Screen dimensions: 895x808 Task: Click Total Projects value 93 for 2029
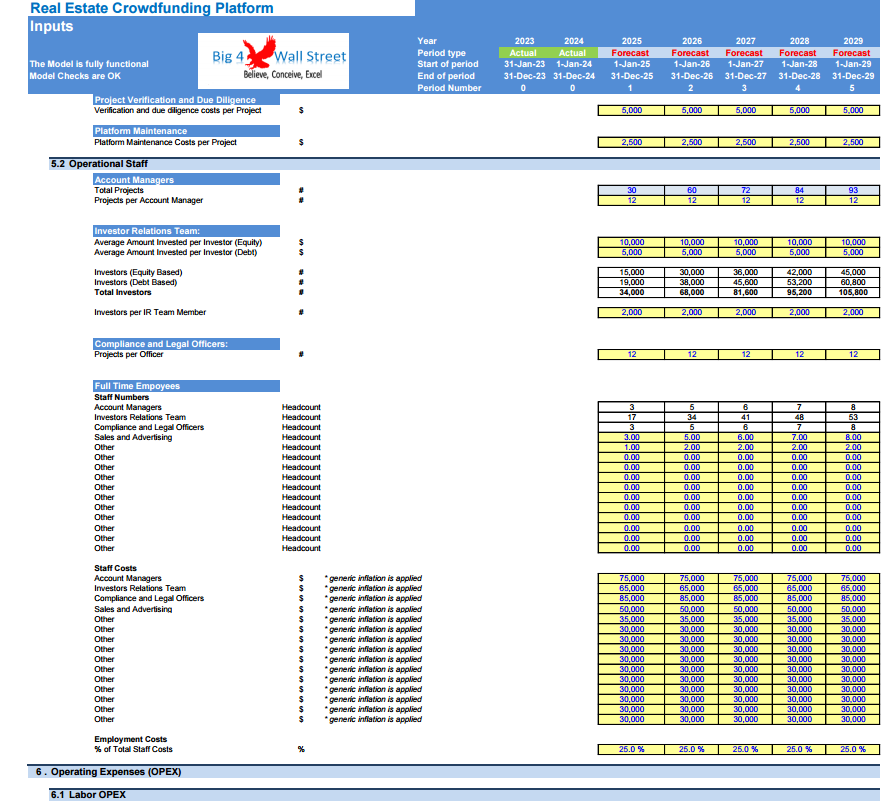pyautogui.click(x=853, y=191)
